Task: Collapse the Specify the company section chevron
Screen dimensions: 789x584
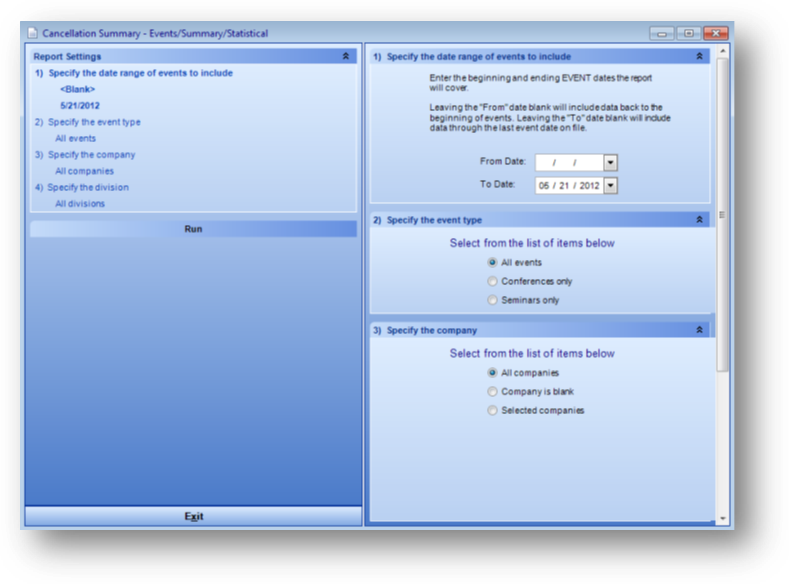Action: (x=699, y=330)
